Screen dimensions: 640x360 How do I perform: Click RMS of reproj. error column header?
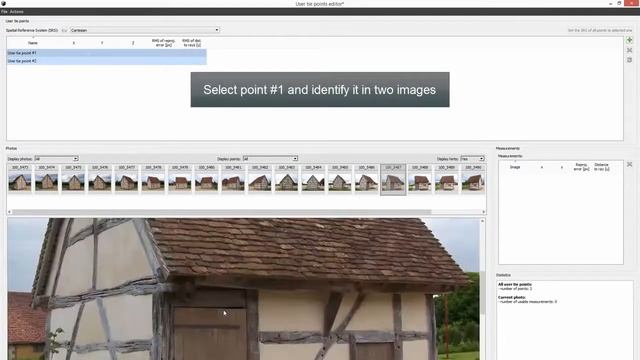pyautogui.click(x=163, y=43)
